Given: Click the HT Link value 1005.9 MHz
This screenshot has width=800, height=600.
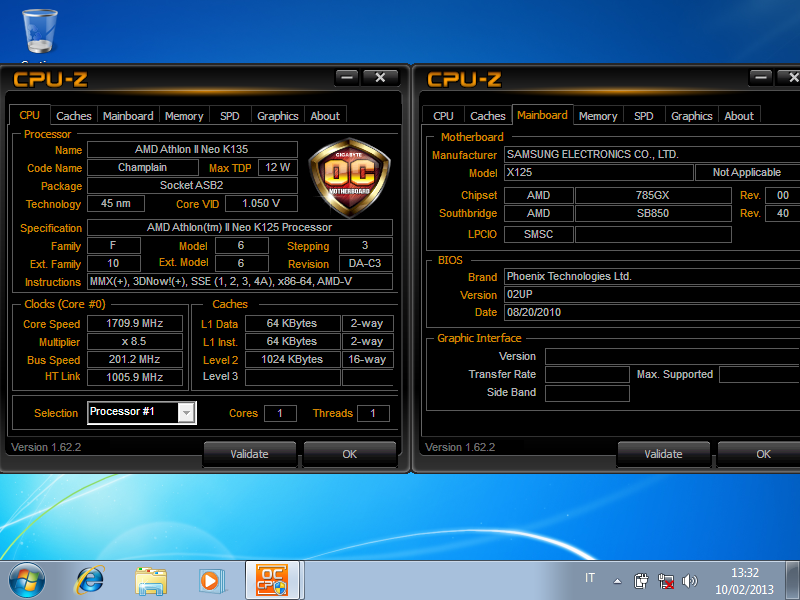Looking at the screenshot, I should pyautogui.click(x=135, y=377).
